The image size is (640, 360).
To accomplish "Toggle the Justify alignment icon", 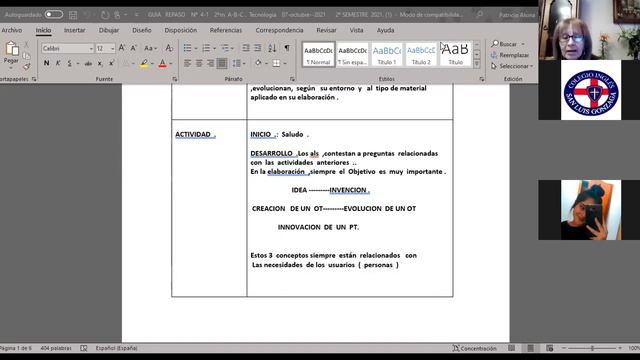I will pos(222,63).
